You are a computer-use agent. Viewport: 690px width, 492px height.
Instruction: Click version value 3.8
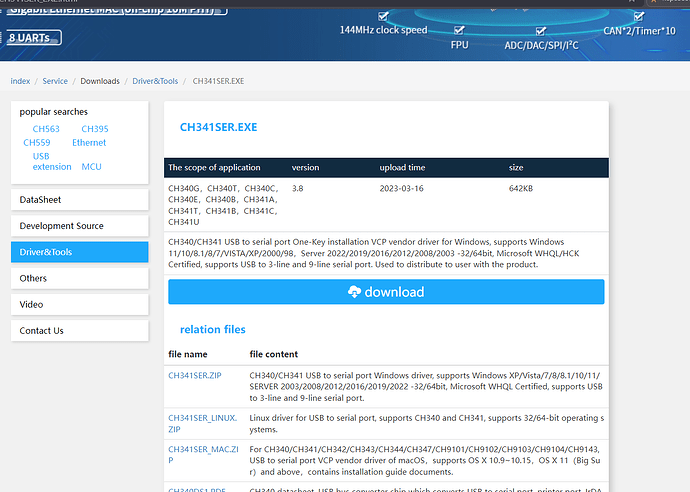click(x=297, y=188)
